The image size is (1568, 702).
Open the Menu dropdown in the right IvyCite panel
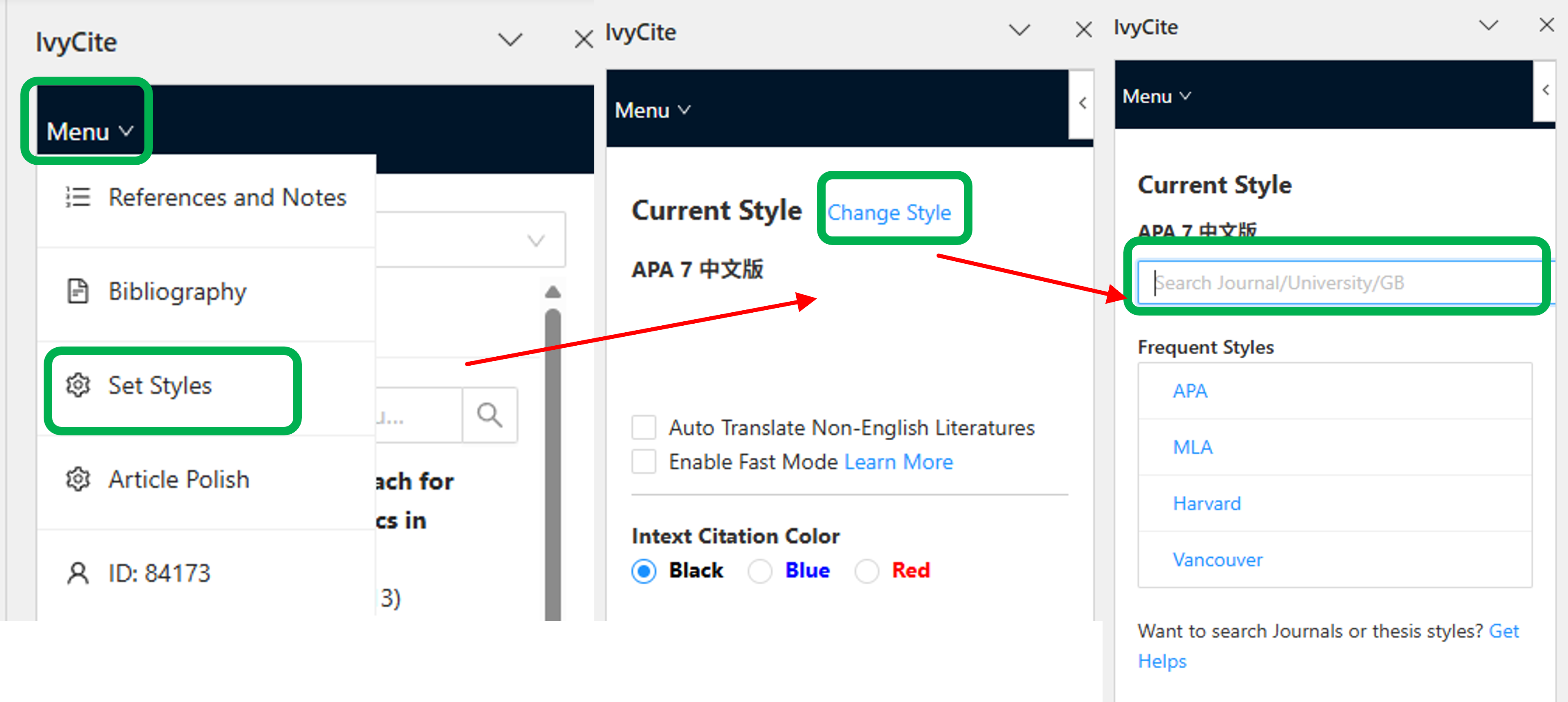pos(1156,96)
